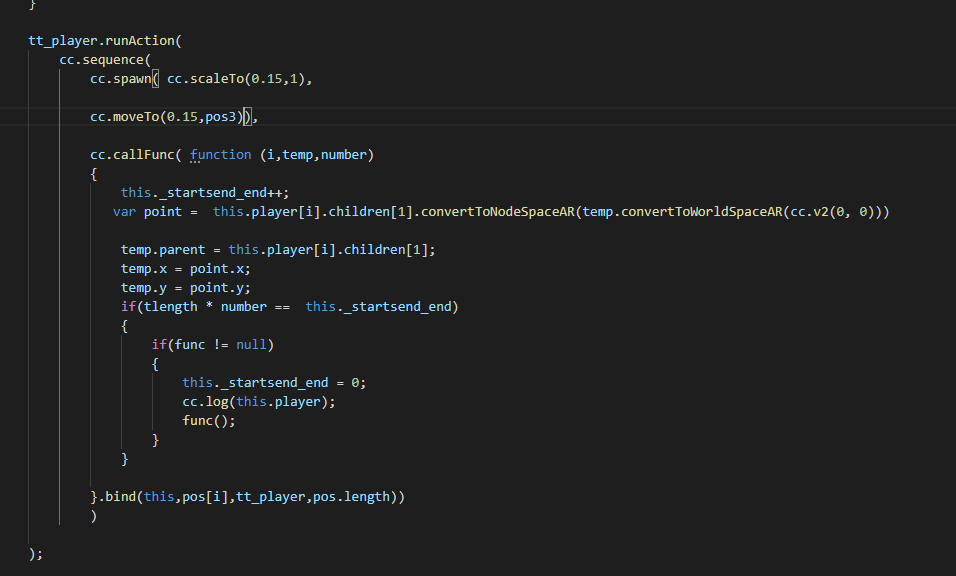
Task: Click the if(func != null) check
Action: [212, 344]
